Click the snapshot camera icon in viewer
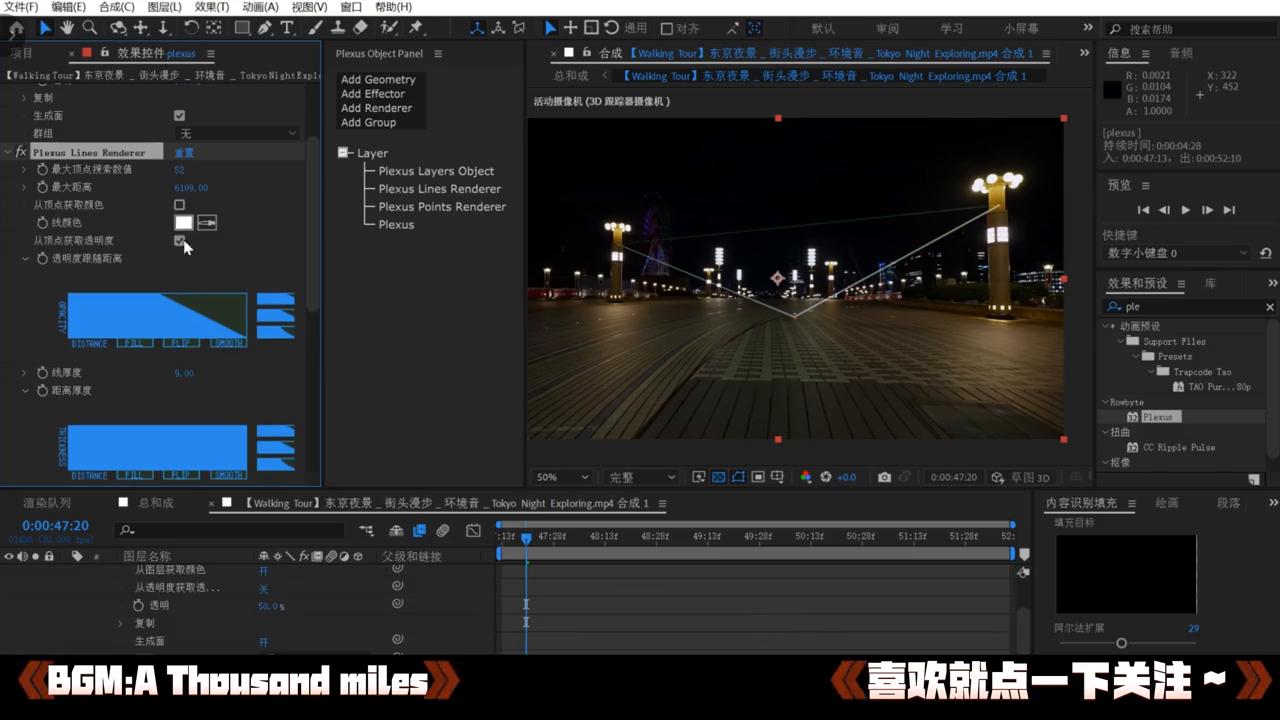This screenshot has height=720, width=1280. [884, 477]
